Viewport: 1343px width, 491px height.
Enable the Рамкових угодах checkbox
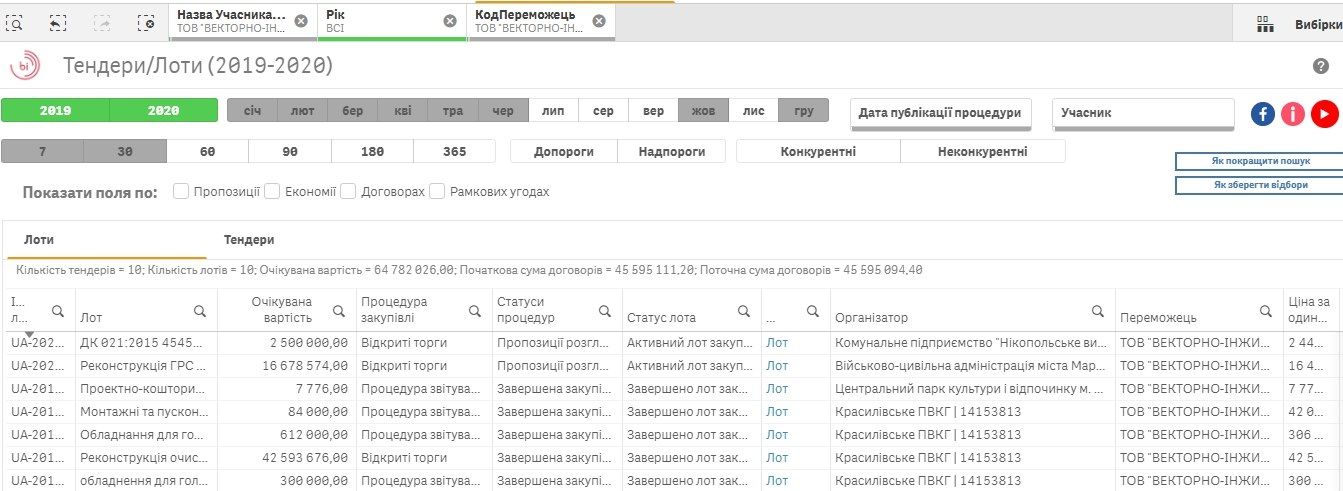437,191
